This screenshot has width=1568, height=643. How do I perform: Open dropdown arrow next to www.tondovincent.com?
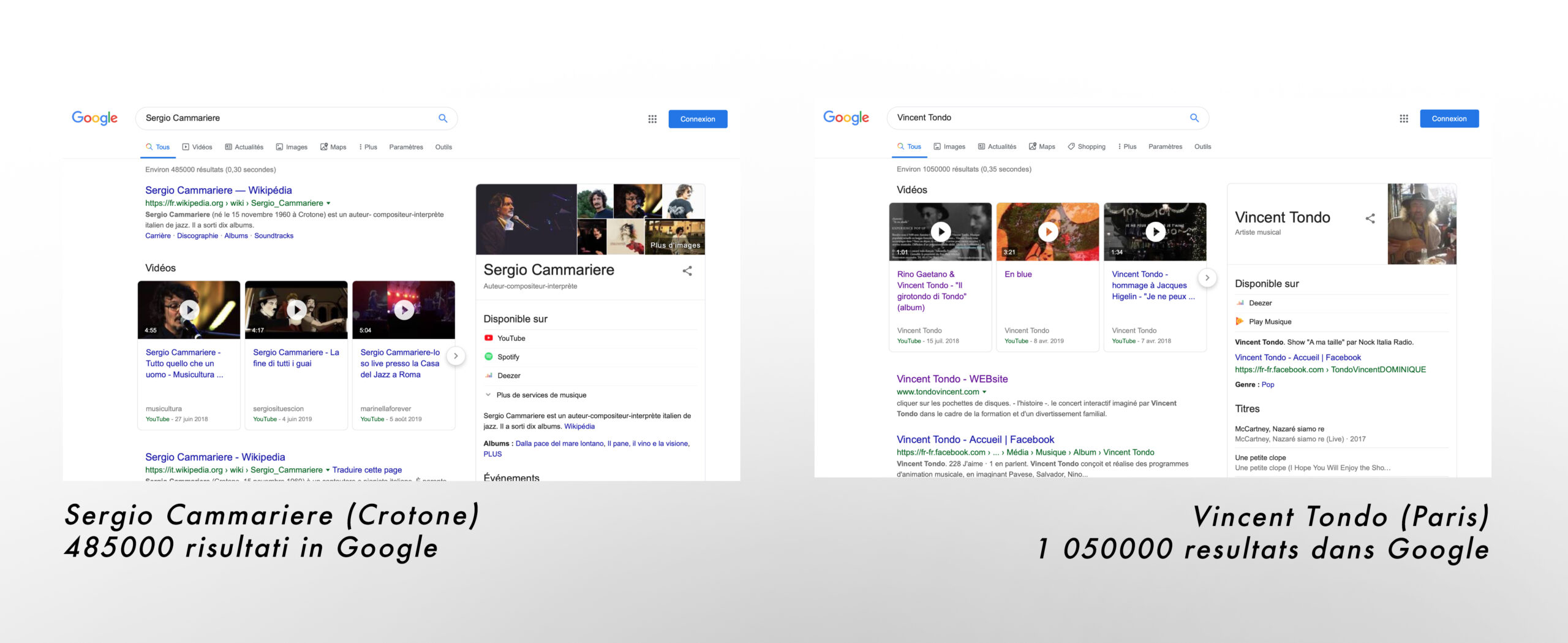(x=985, y=392)
